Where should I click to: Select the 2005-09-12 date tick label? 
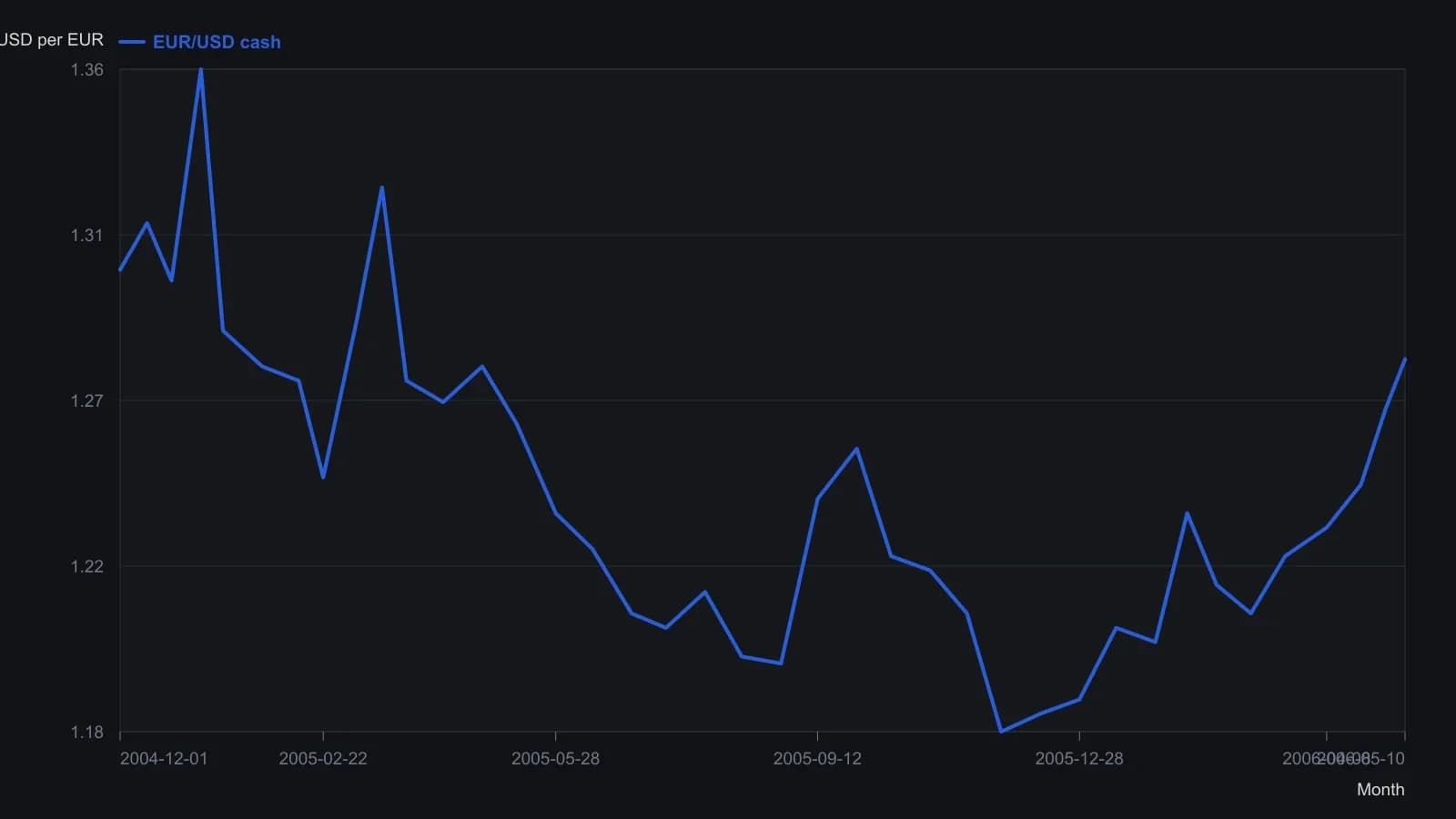coord(817,759)
